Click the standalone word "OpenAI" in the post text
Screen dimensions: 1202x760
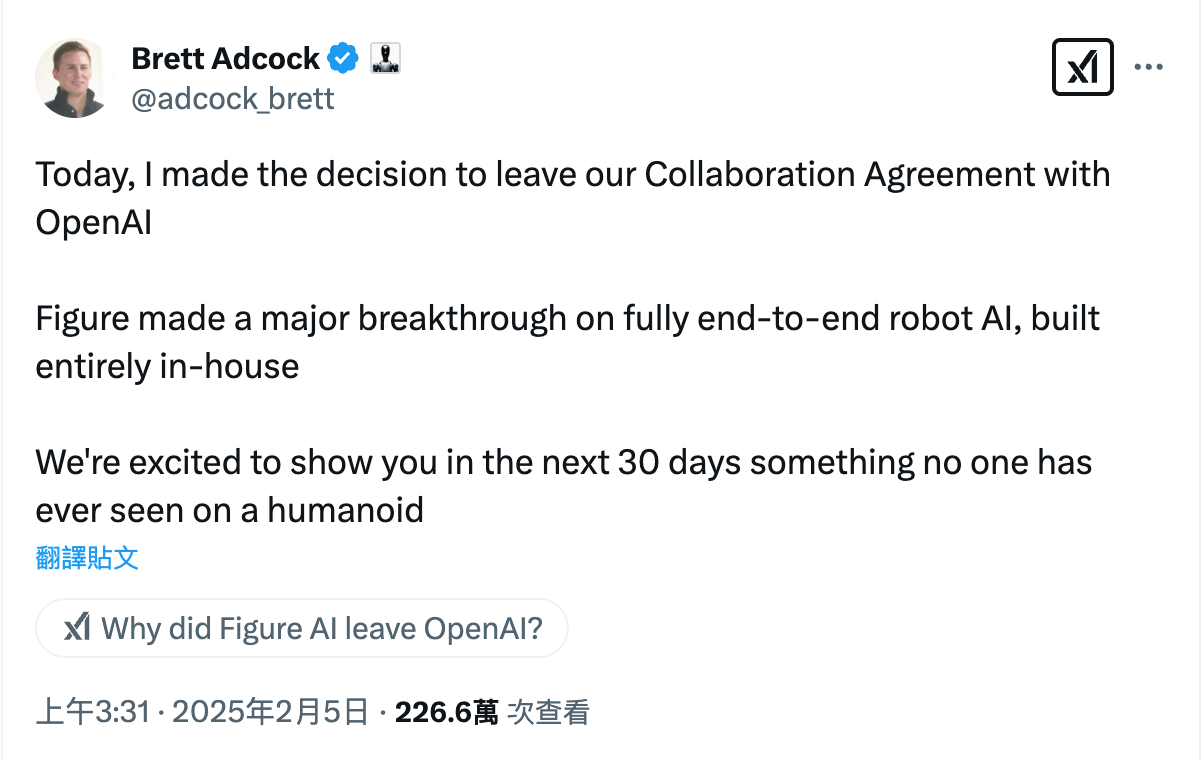click(x=94, y=222)
